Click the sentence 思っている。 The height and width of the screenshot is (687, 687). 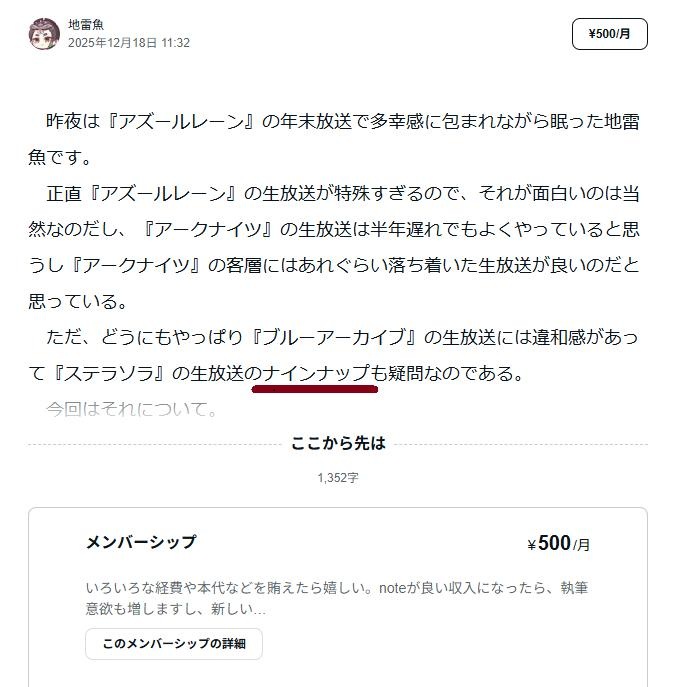pyautogui.click(x=78, y=301)
